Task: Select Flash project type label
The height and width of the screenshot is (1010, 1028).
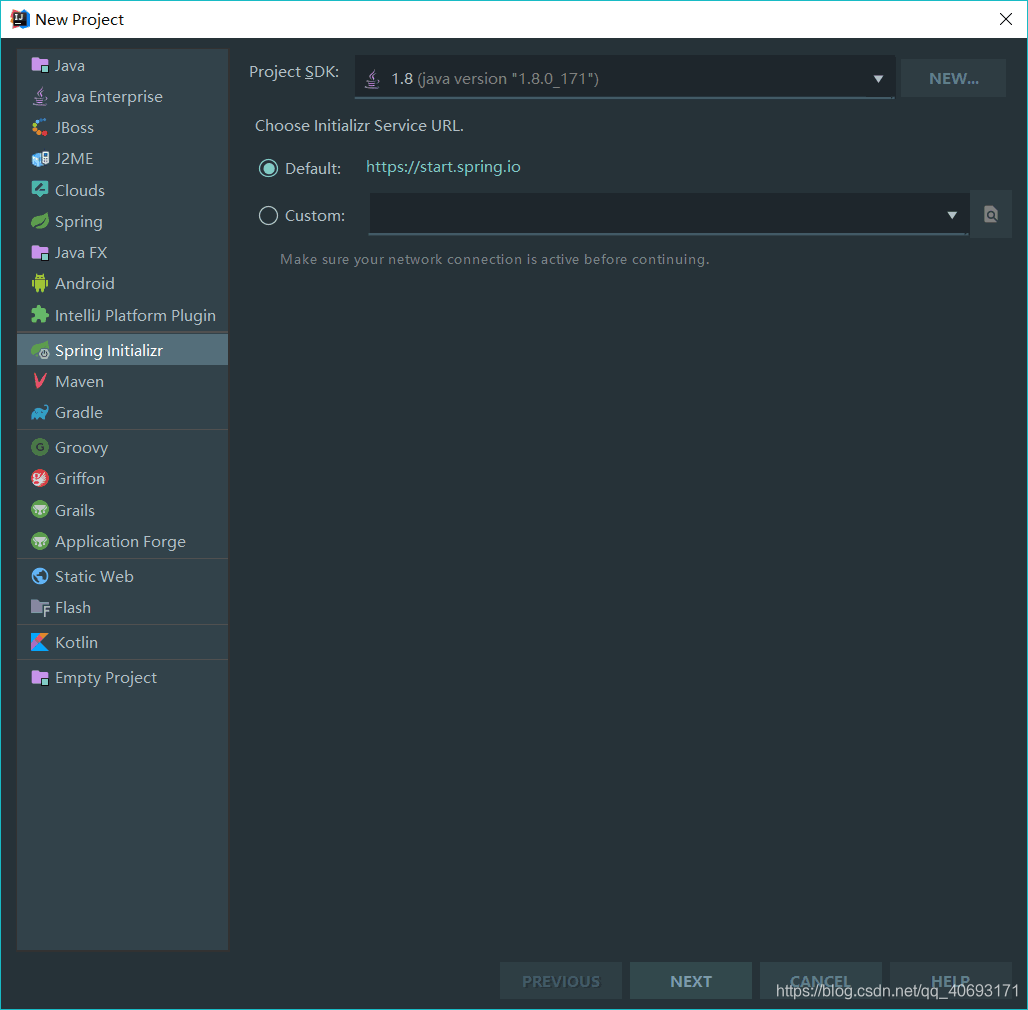Action: pyautogui.click(x=73, y=608)
